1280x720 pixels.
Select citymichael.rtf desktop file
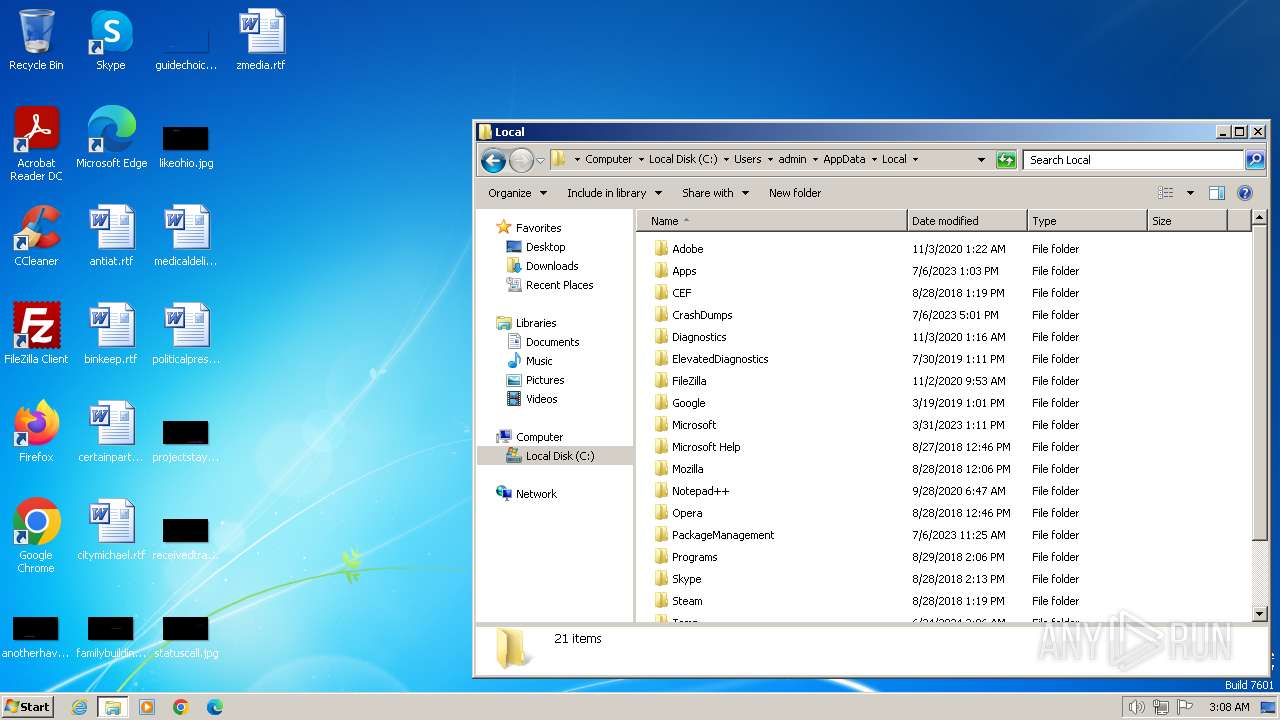point(111,530)
